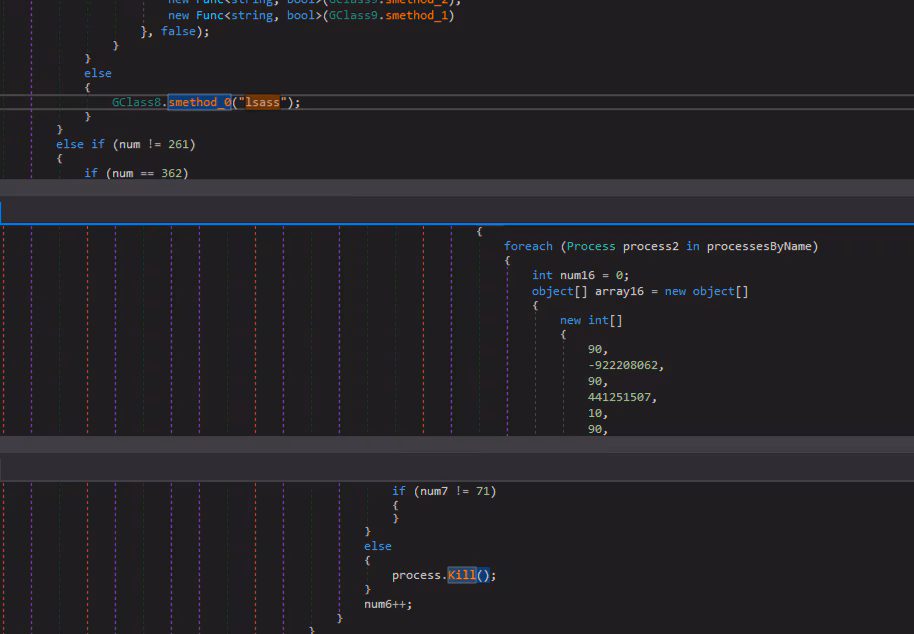Click the process variable before Kill
Viewport: 914px width, 634px height.
point(417,575)
